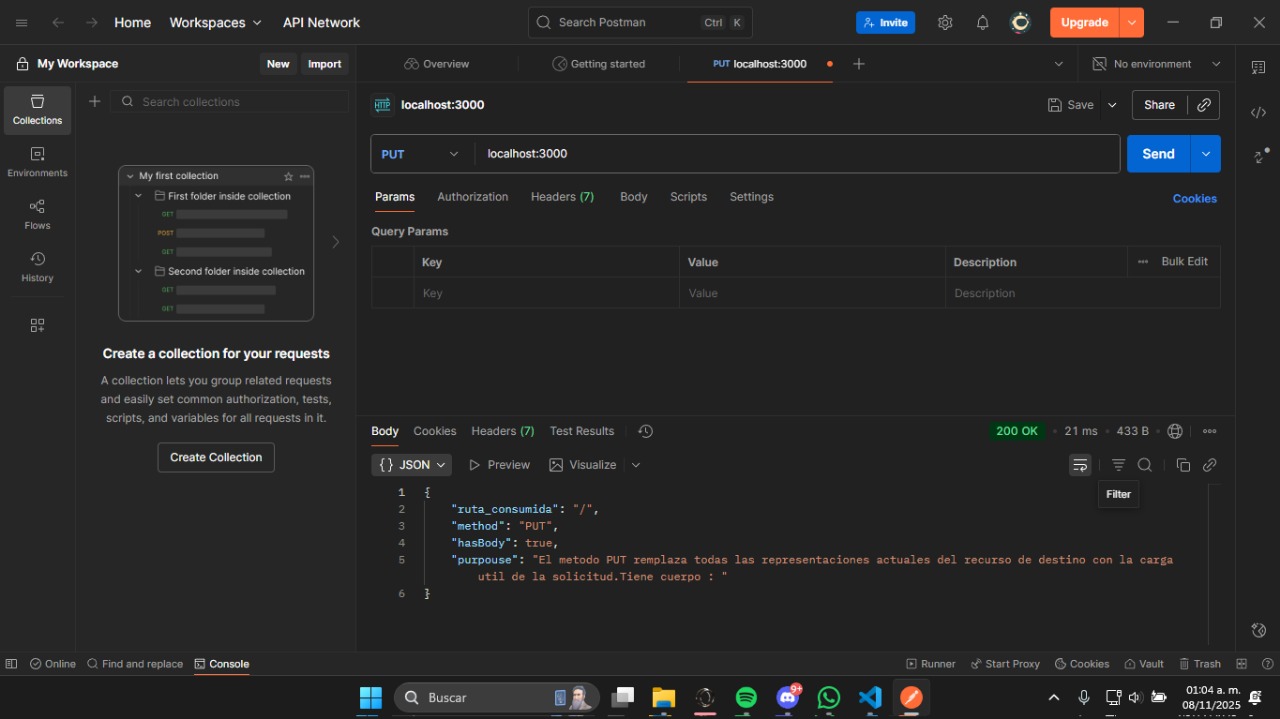The image size is (1280, 719).
Task: Copy the JSON response body
Action: coord(1183,465)
